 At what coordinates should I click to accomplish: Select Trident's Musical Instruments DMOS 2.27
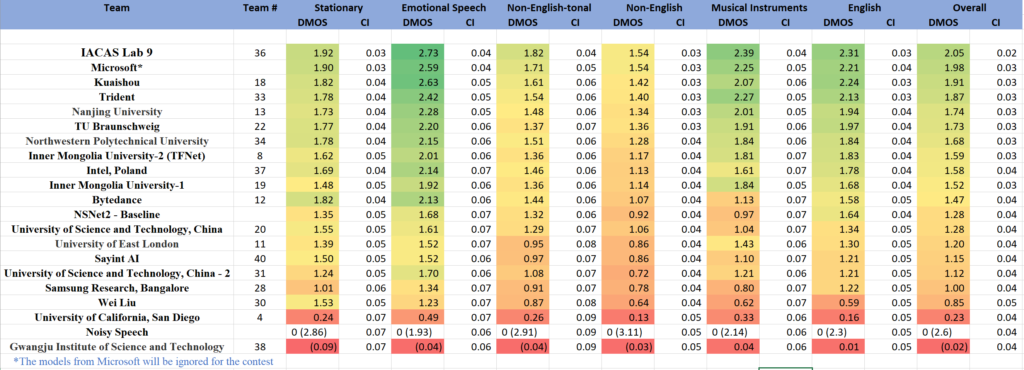coord(733,97)
